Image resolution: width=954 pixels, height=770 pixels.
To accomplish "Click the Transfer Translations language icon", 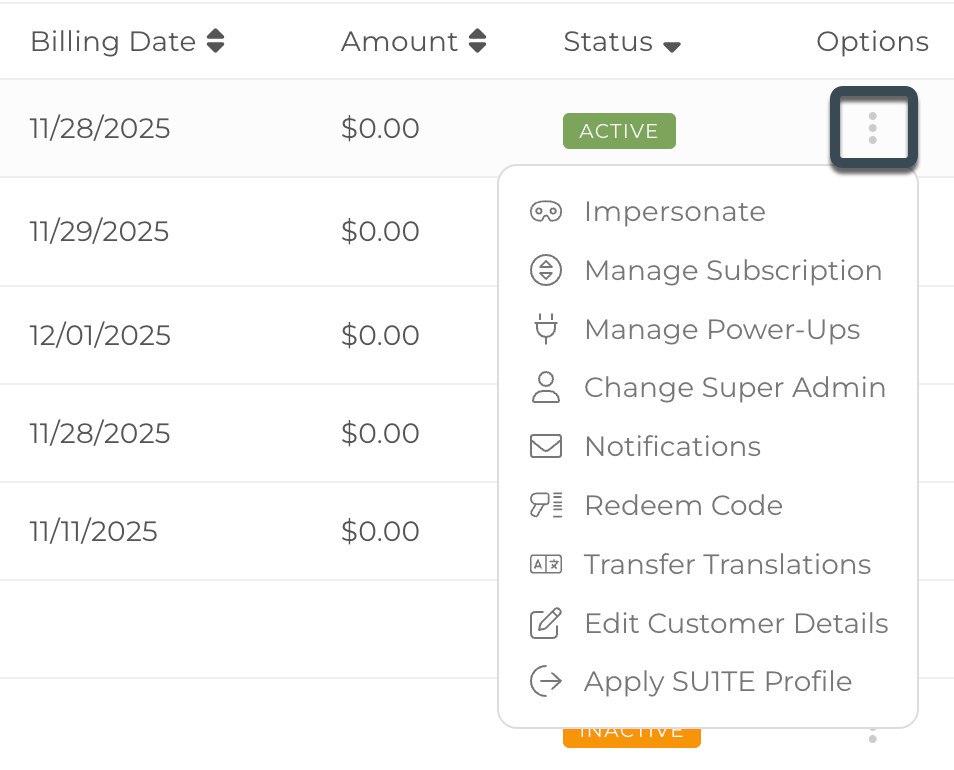I will coord(546,564).
